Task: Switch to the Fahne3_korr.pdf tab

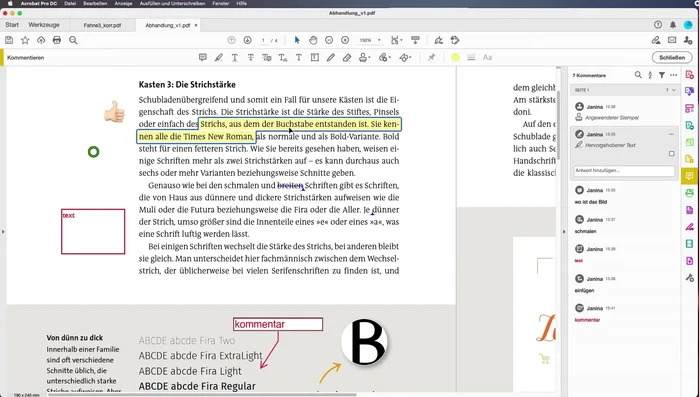Action: click(x=103, y=25)
